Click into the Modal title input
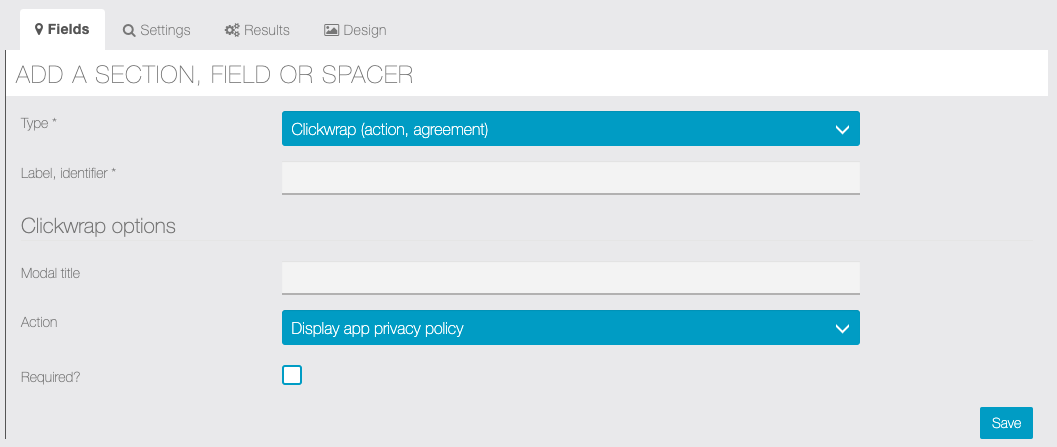 pyautogui.click(x=570, y=277)
